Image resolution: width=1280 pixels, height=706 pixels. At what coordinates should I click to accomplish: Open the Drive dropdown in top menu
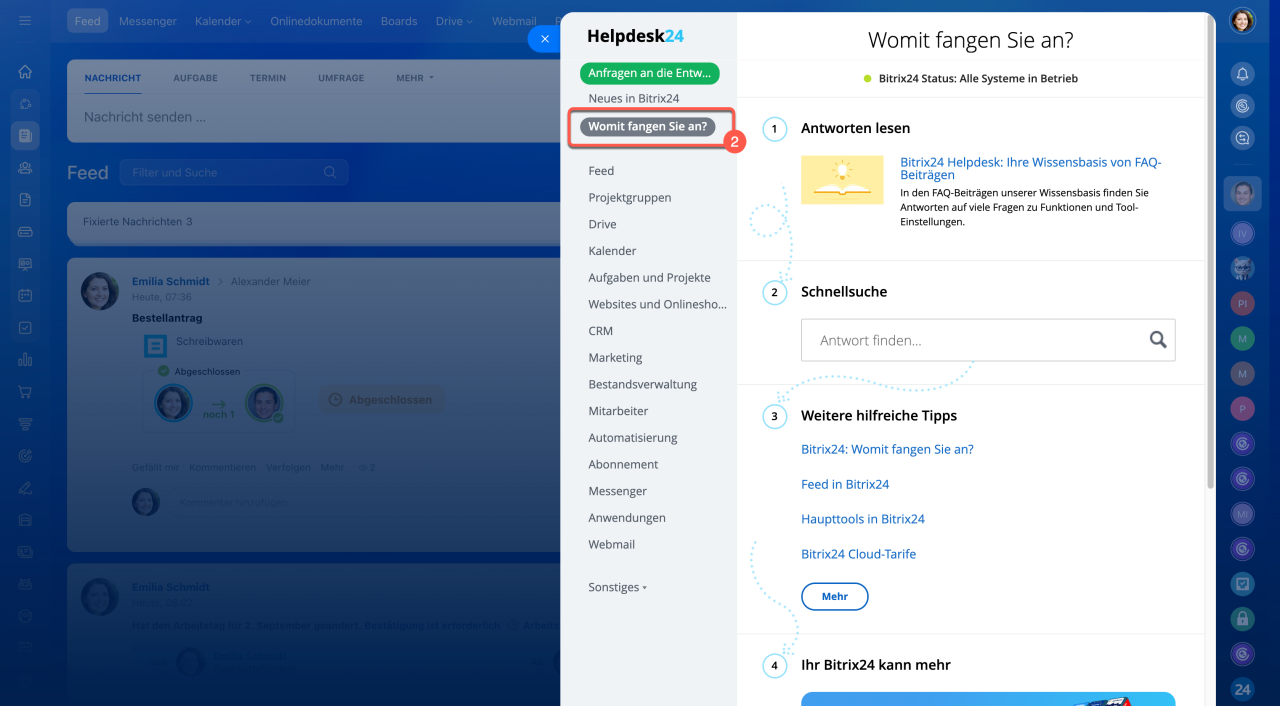point(455,21)
